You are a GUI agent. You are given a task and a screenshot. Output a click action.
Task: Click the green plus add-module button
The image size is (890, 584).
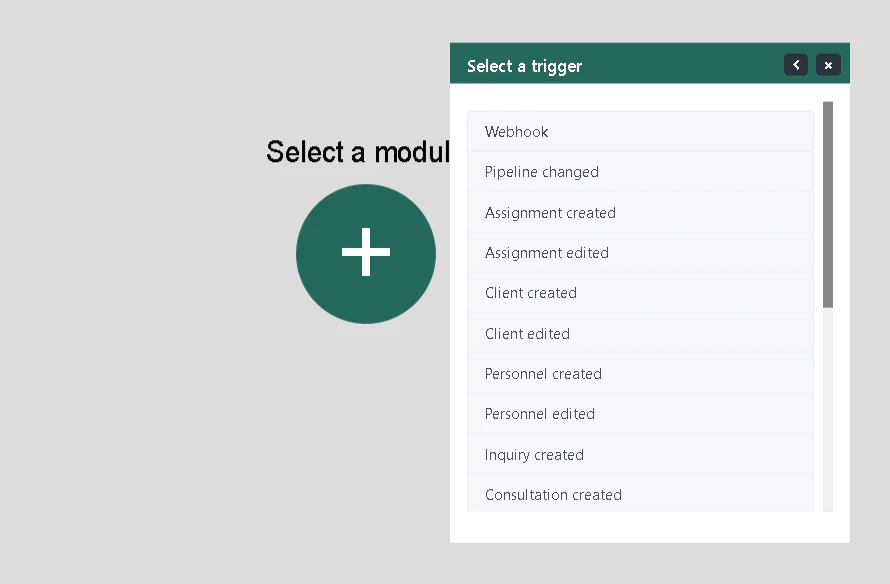tap(366, 254)
